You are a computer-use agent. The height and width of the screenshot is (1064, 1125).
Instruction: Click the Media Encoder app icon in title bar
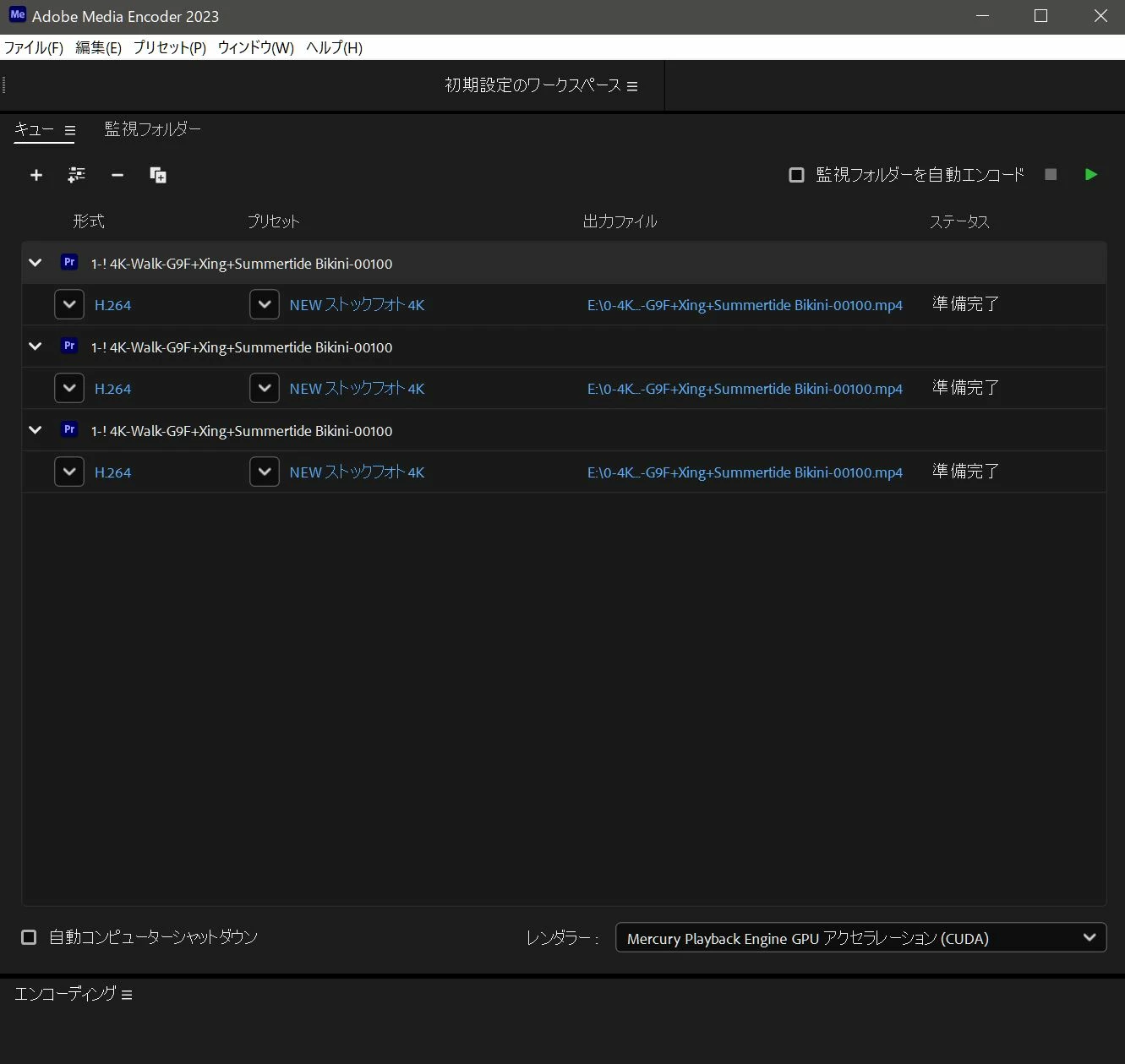pos(17,15)
